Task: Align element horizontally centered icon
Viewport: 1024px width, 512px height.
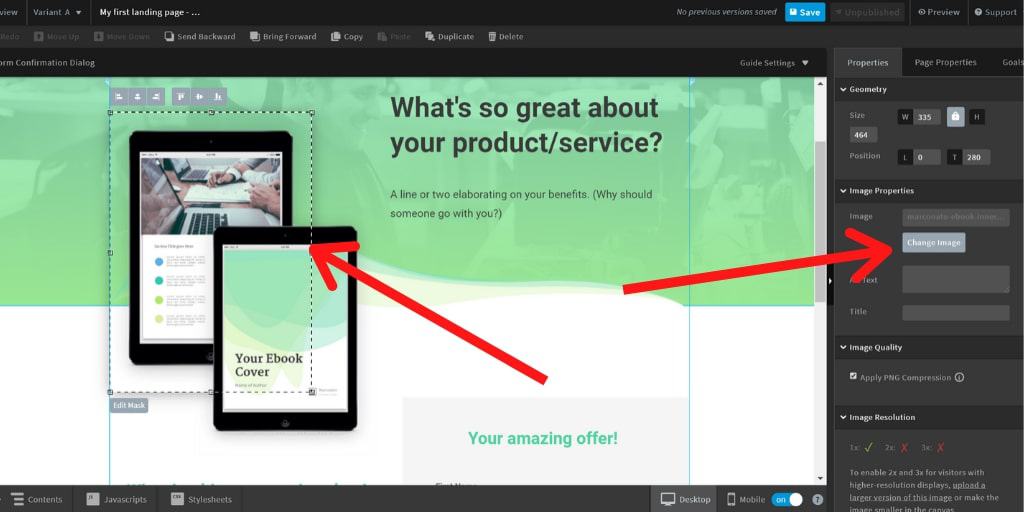Action: pos(137,97)
